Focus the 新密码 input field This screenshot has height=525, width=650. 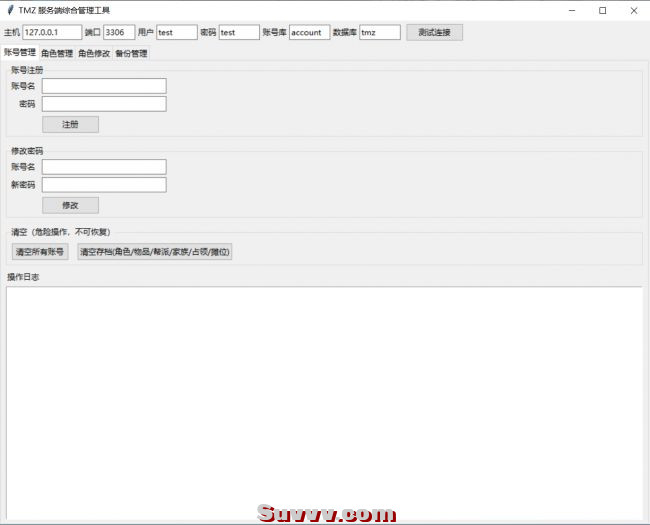click(x=104, y=185)
